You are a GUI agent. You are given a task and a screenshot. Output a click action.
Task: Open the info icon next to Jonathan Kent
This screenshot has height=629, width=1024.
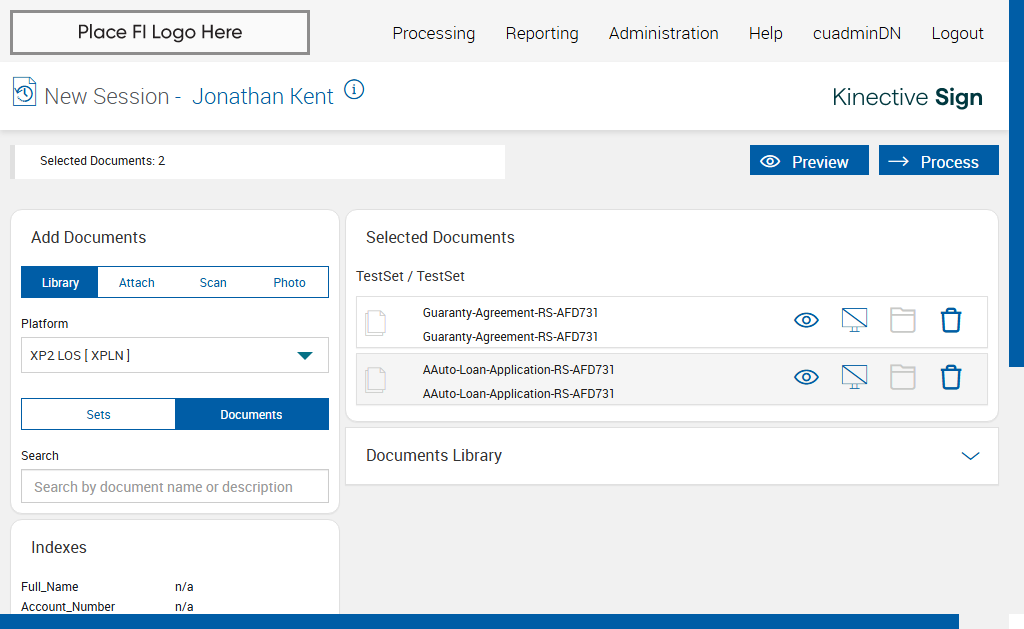tap(354, 89)
